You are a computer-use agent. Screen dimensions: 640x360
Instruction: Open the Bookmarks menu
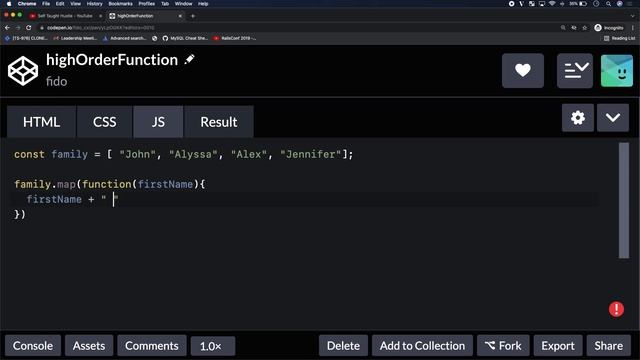(x=120, y=4)
